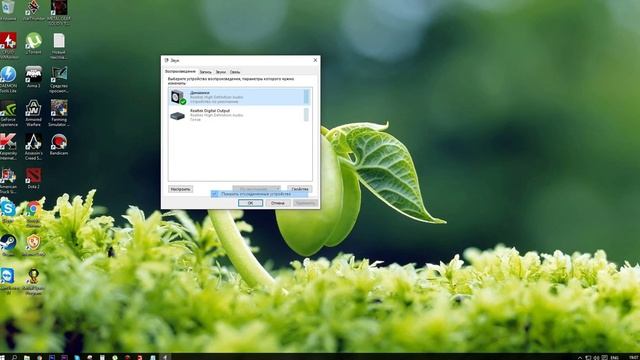
Task: Open GeForce Experience desktop icon
Action: point(8,113)
